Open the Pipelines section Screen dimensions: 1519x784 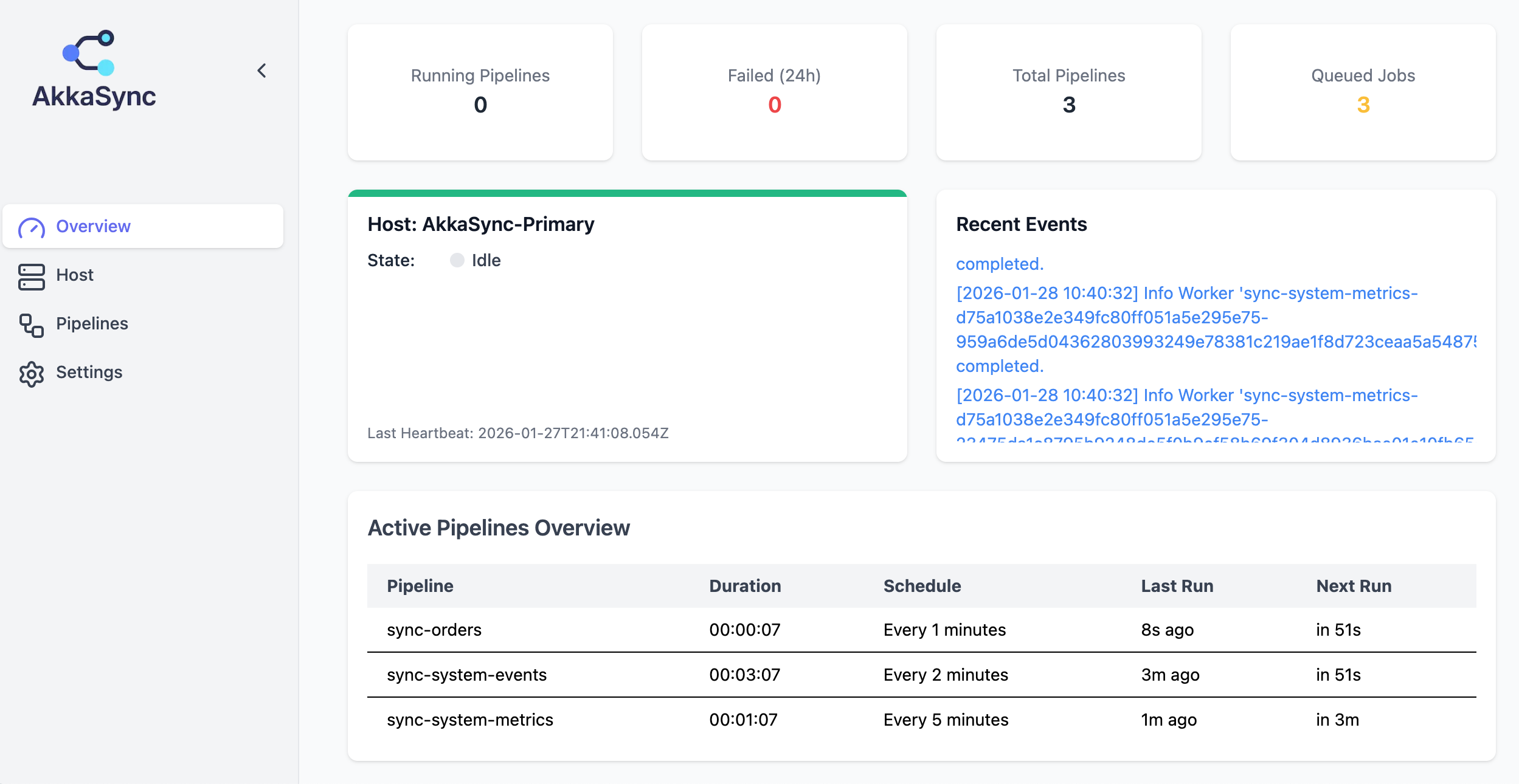coord(92,324)
